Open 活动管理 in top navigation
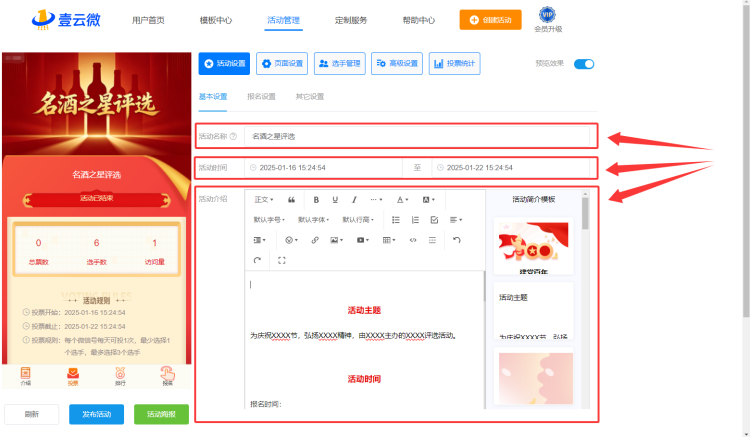 [283, 20]
